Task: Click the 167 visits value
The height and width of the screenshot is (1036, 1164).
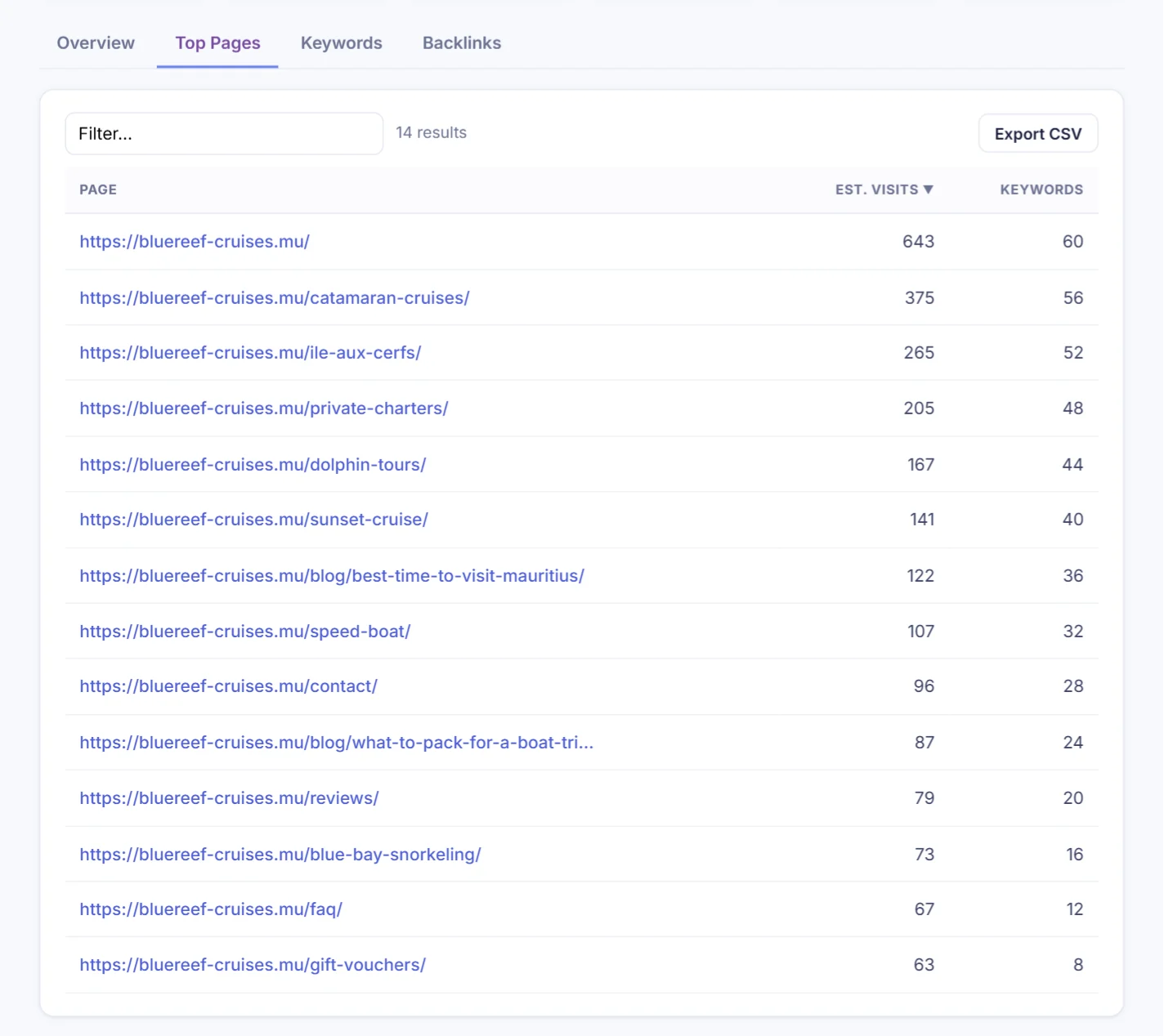Action: (921, 465)
